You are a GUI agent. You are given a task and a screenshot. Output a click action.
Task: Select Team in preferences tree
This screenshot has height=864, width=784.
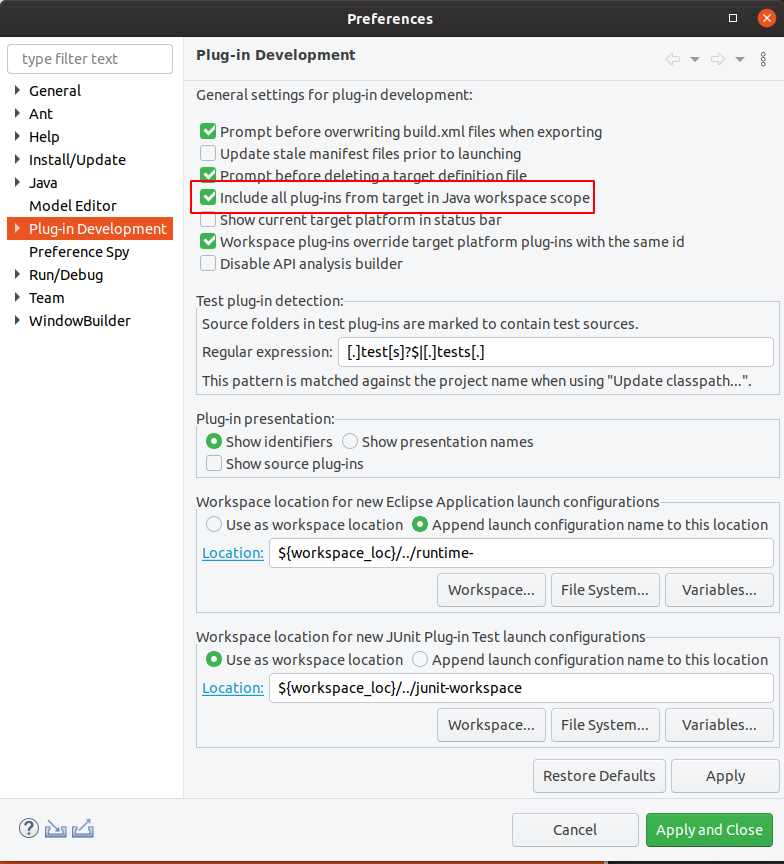coord(46,298)
